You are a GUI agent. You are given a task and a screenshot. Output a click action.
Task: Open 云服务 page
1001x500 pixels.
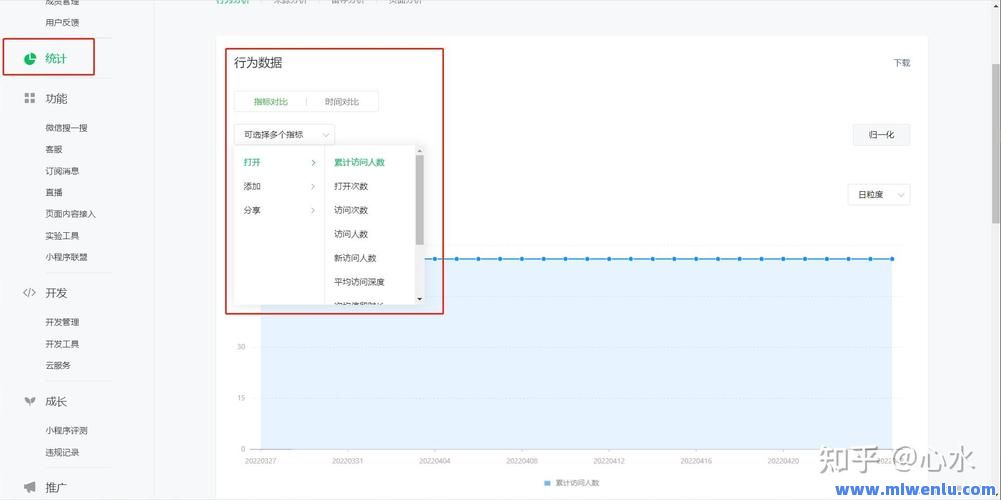(x=57, y=366)
